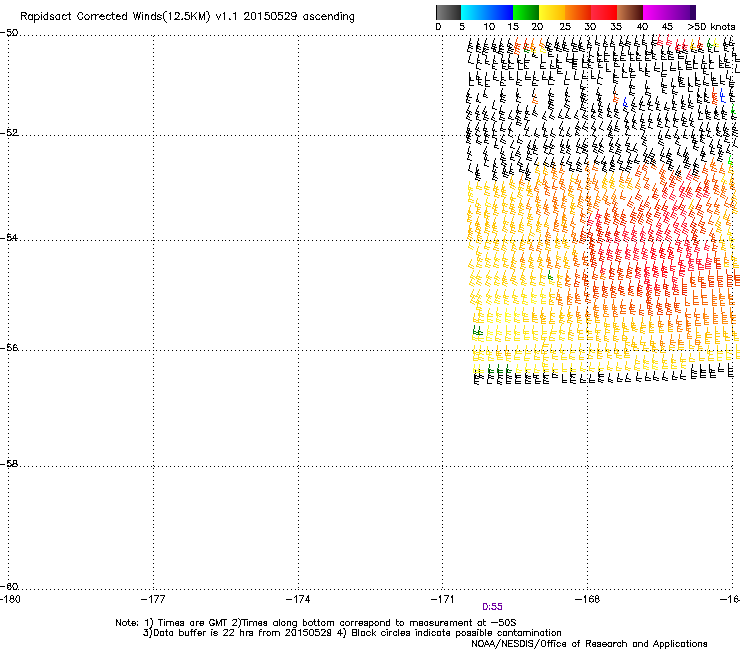Click the latitude axis label '-56'
Screen dimensions: 740x650
pos(9,348)
